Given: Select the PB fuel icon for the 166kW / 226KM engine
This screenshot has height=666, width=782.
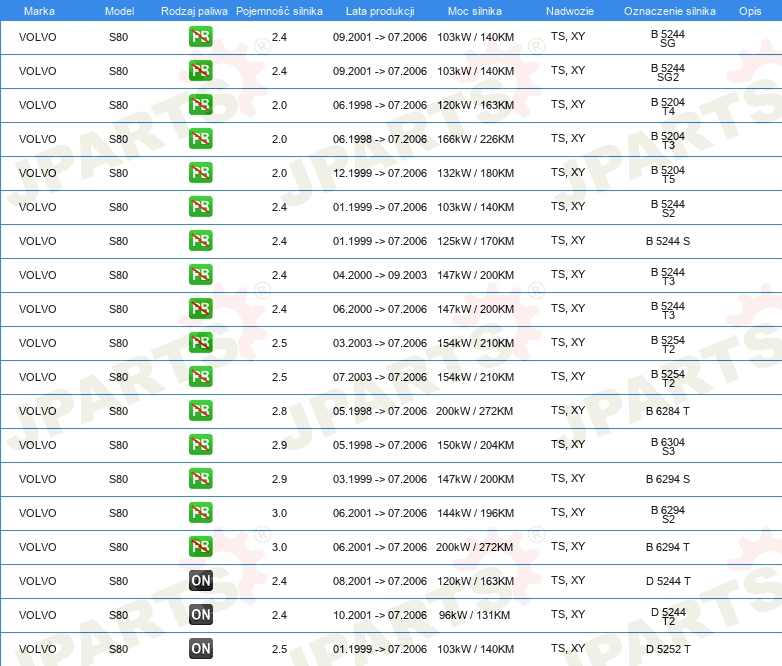Looking at the screenshot, I should click(x=200, y=140).
